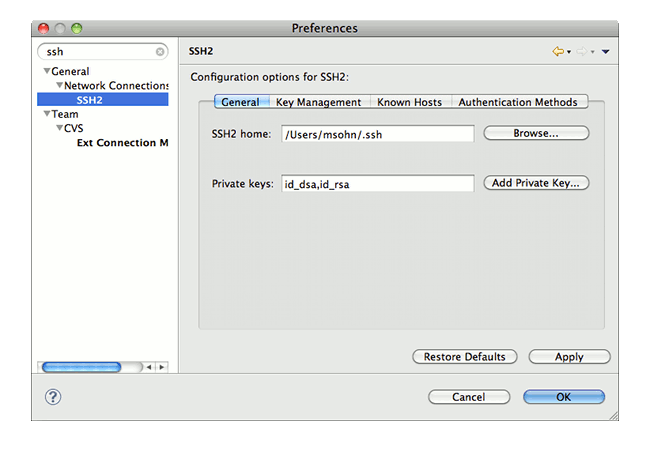The width and height of the screenshot is (650, 464).
Task: Collapse the Team tree node
Action: [46, 115]
